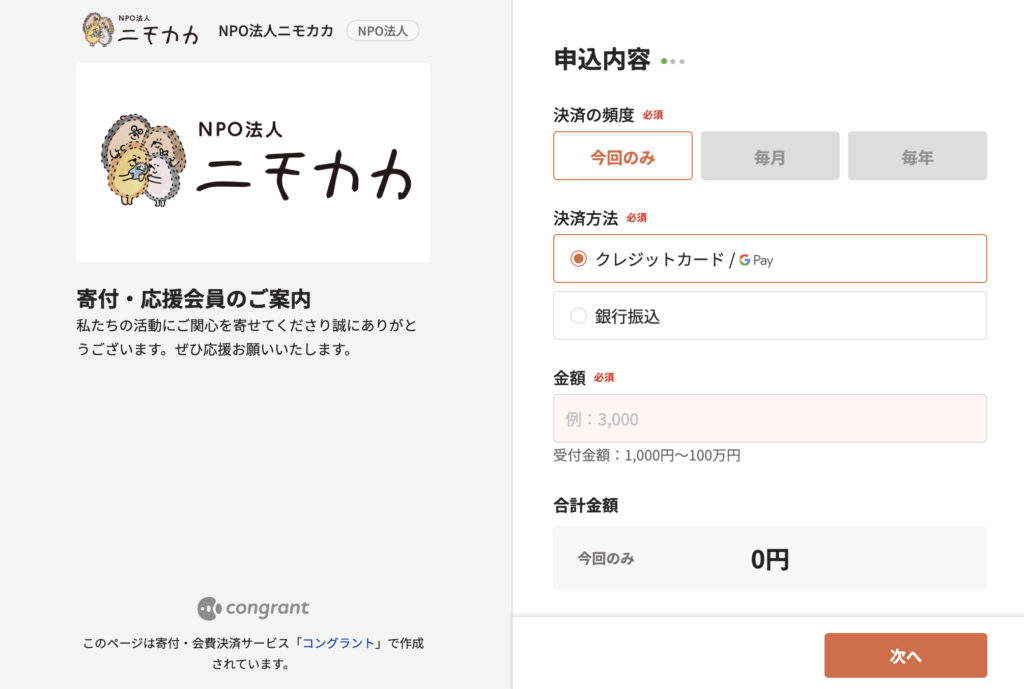Click the 金額 donation amount input field
1024x689 pixels.
coord(770,418)
